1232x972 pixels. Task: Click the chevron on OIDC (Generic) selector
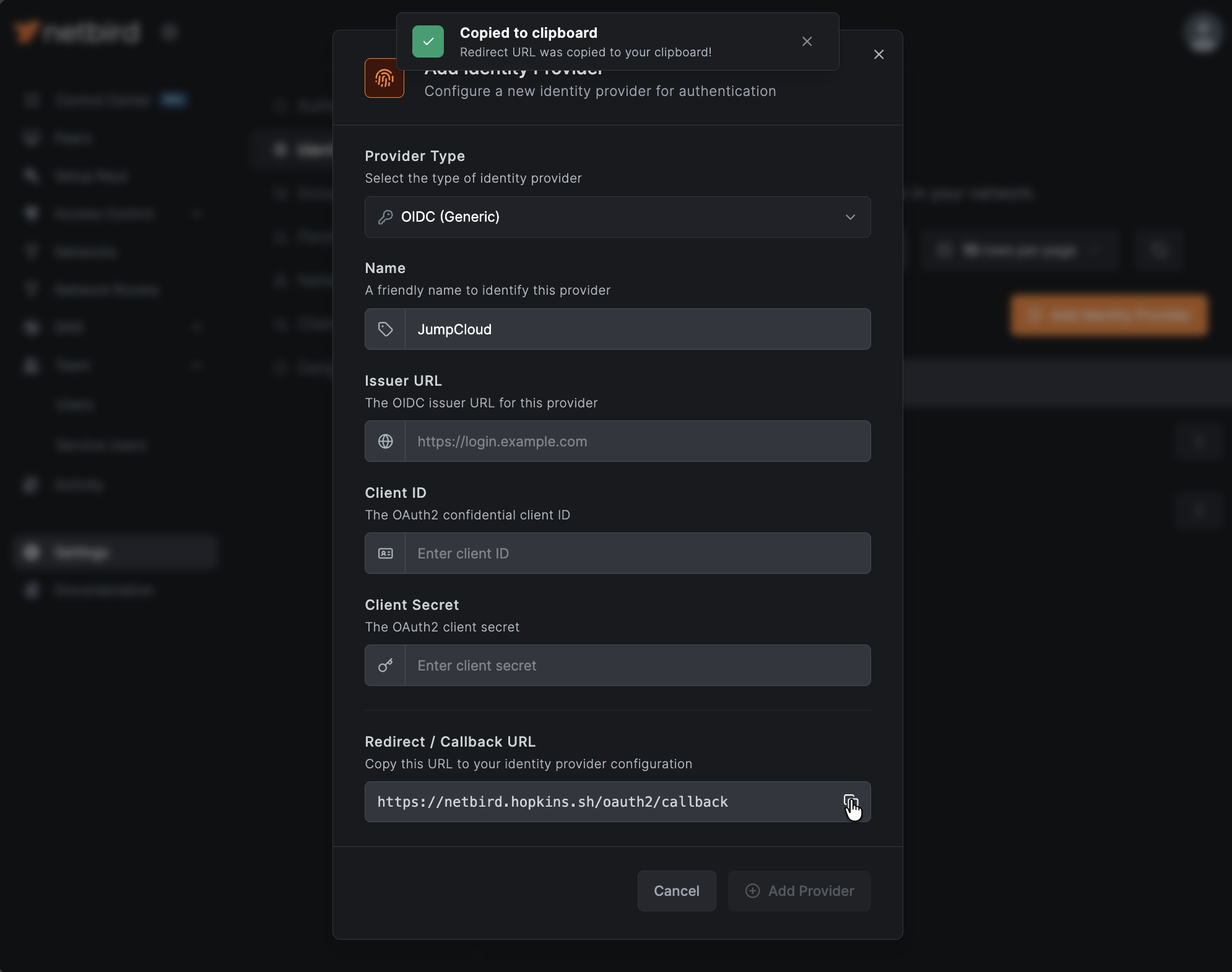coord(850,217)
